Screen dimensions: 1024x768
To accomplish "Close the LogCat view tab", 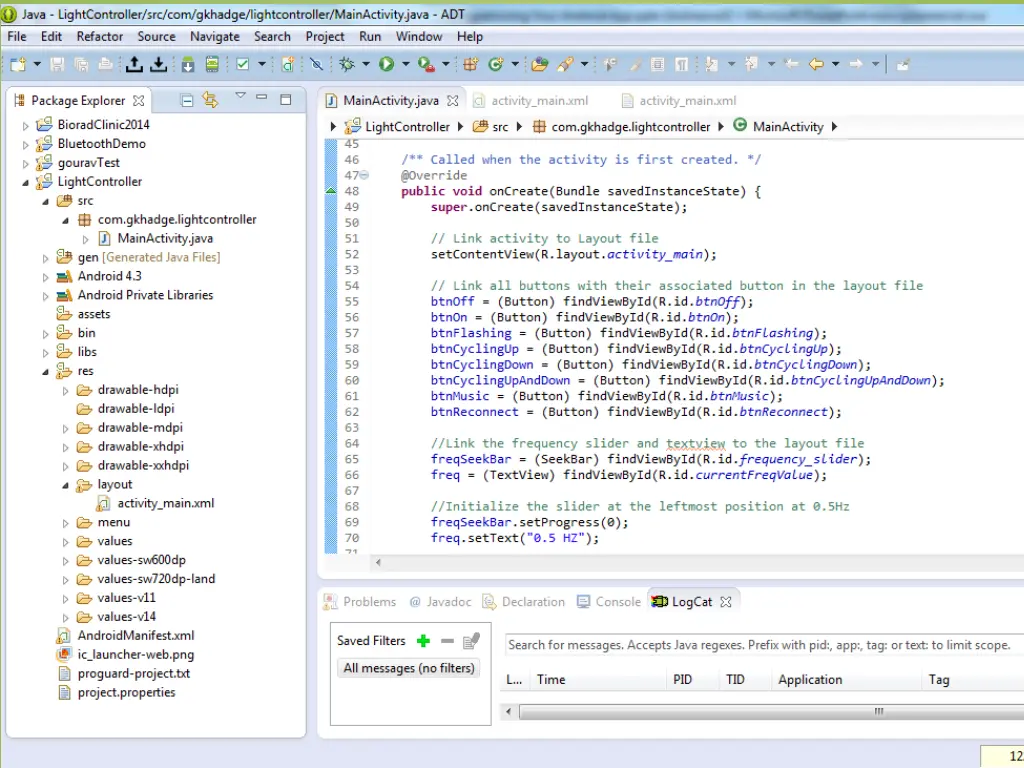I will 726,601.
